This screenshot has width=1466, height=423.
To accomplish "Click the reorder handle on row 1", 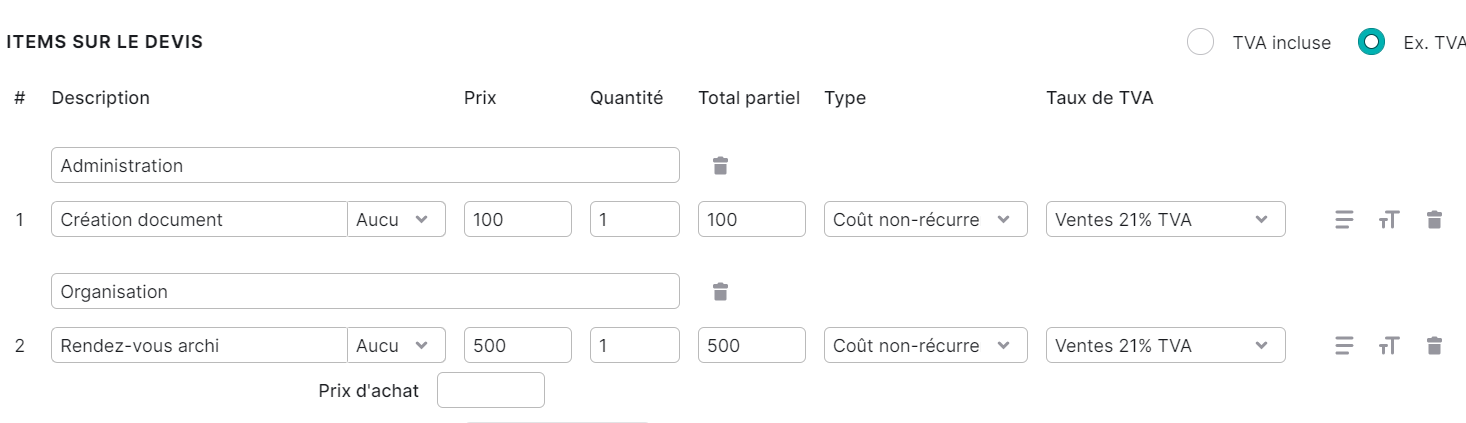I will click(1344, 219).
